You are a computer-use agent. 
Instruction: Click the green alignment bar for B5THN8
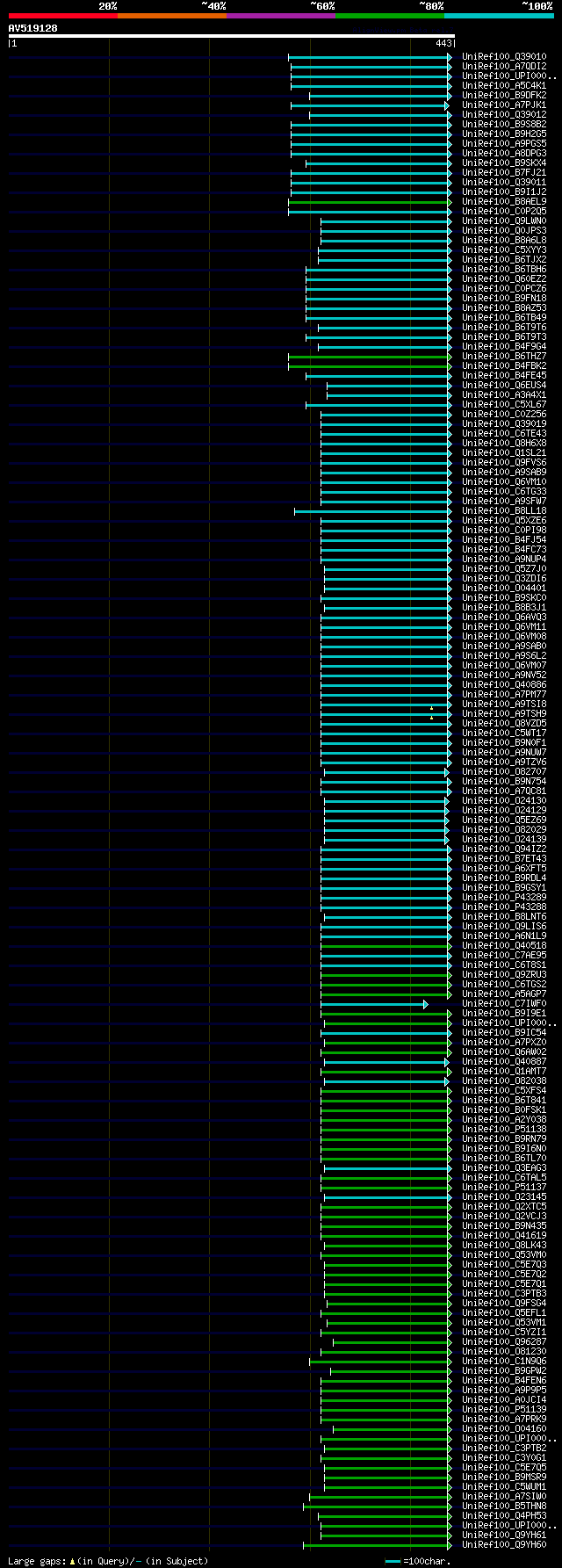[x=378, y=1507]
